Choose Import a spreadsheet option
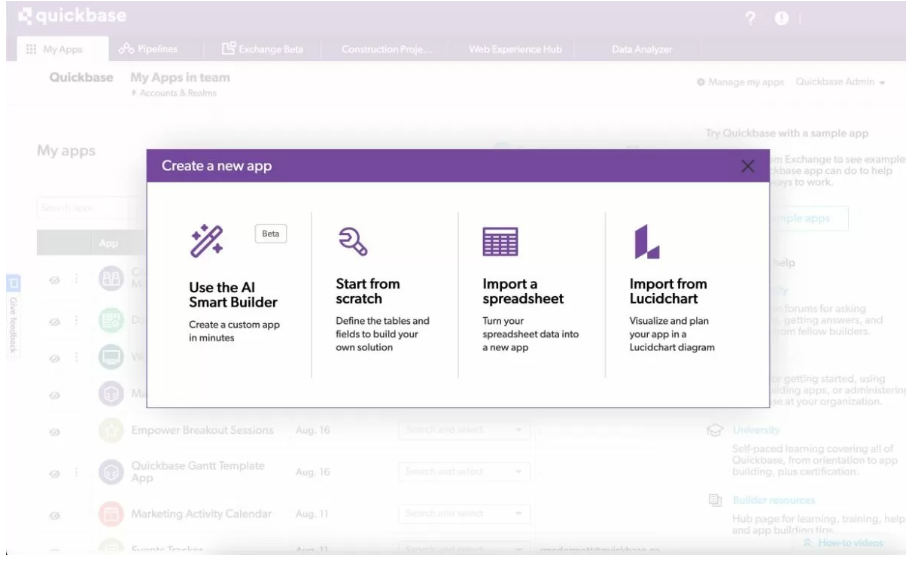The height and width of the screenshot is (564, 906). tap(523, 291)
